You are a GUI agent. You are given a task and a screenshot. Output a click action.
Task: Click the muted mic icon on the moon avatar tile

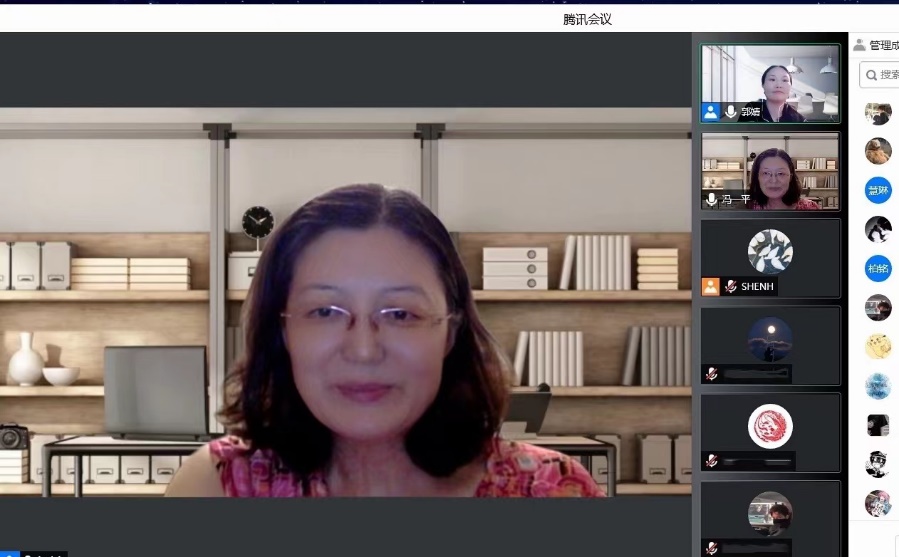[x=711, y=374]
